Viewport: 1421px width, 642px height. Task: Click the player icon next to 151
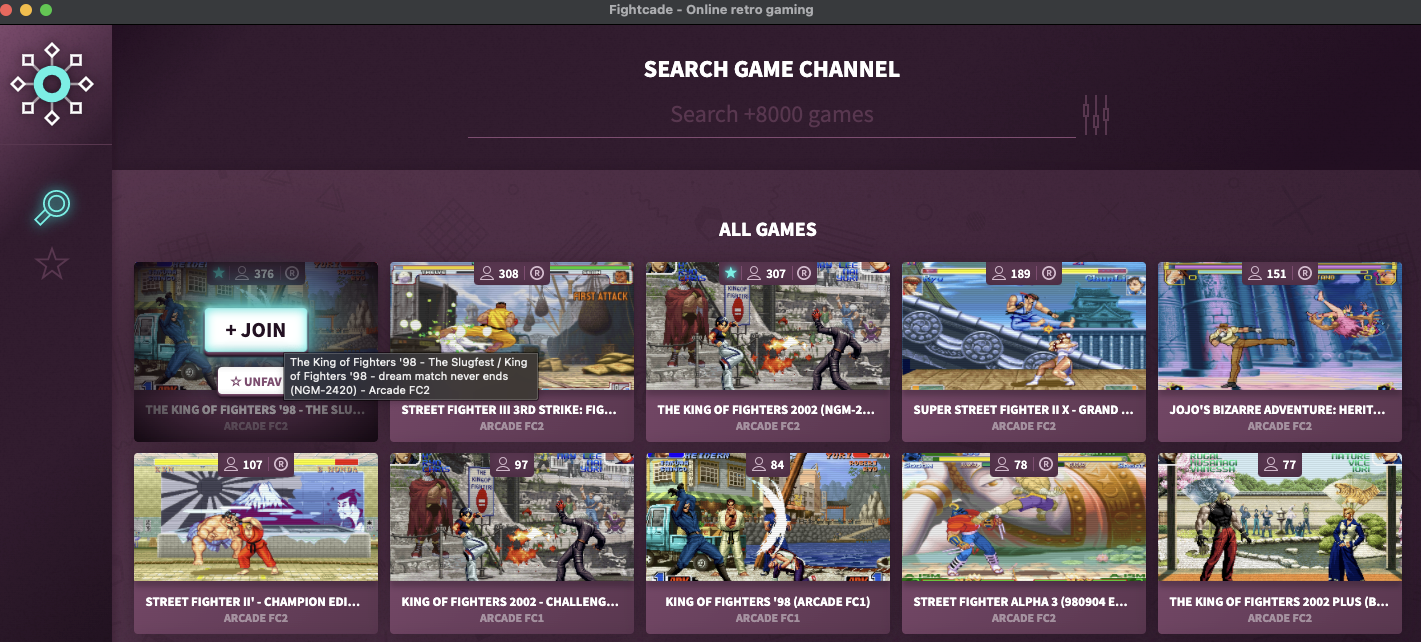1256,273
